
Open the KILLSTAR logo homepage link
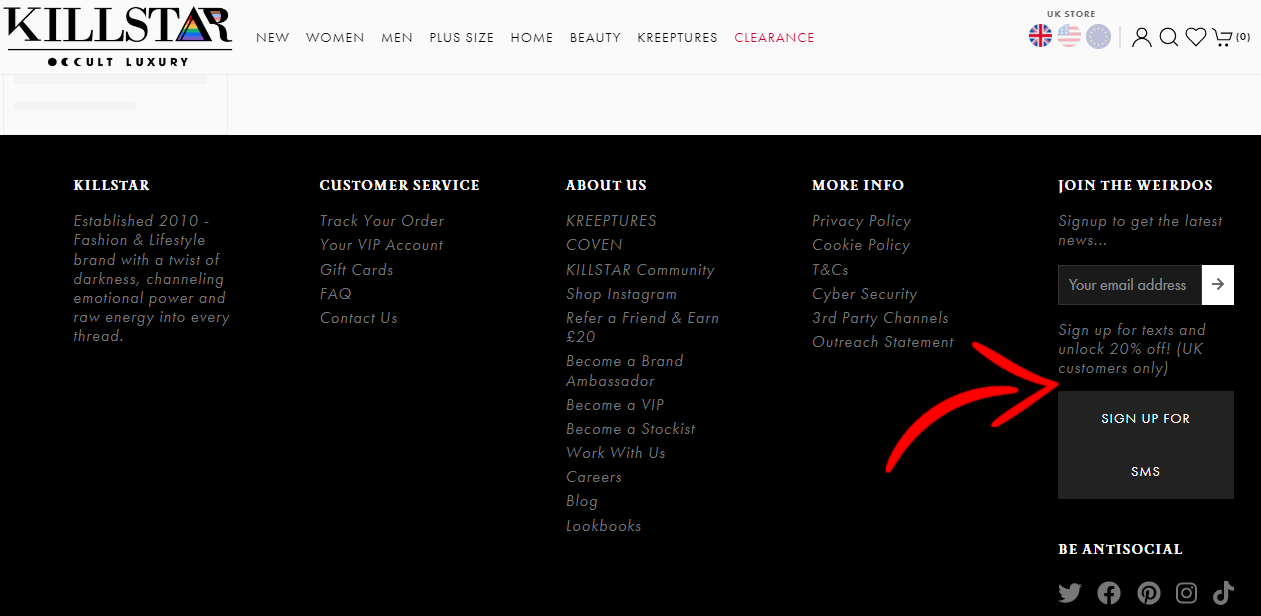[x=119, y=37]
